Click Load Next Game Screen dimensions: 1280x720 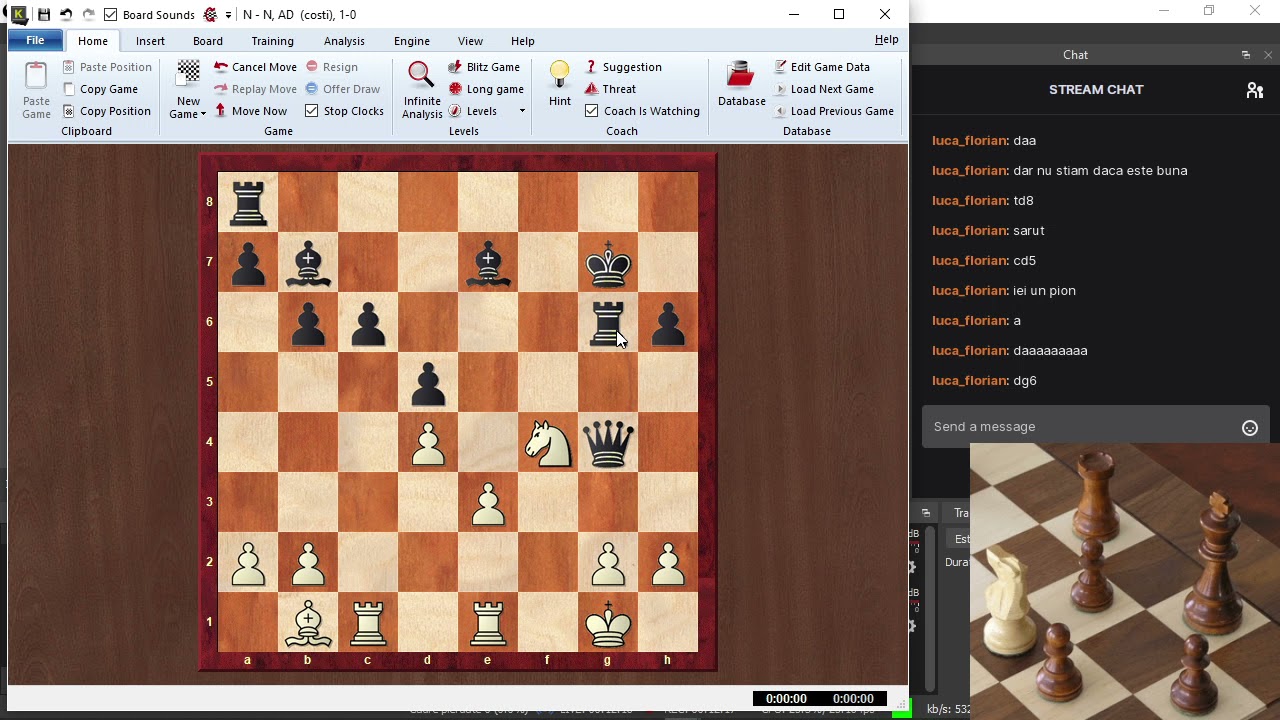coord(824,89)
